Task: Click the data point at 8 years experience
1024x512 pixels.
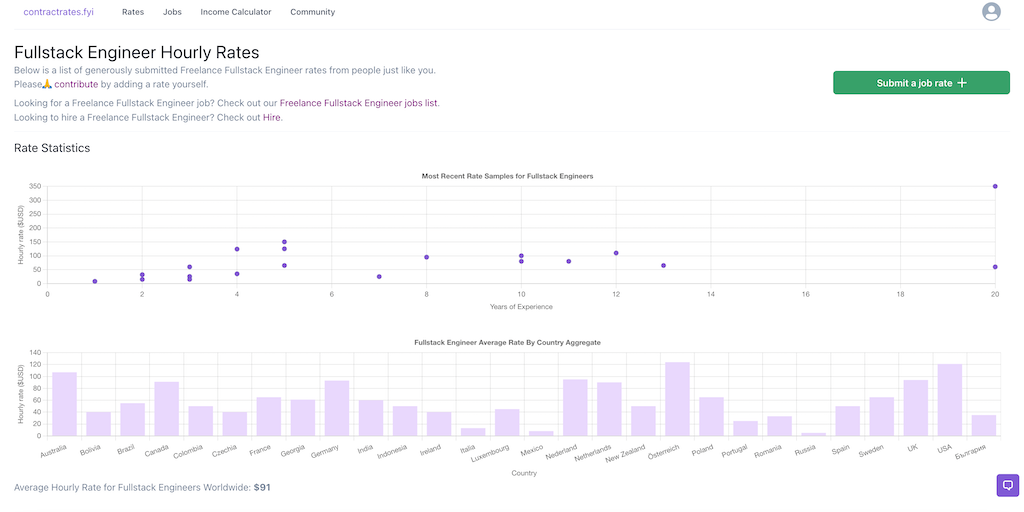Action: pos(426,257)
